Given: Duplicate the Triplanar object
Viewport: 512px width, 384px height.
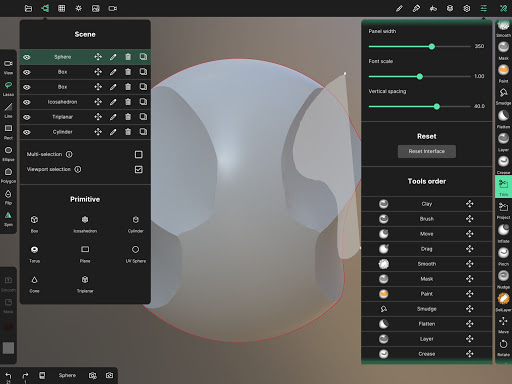Looking at the screenshot, I should coord(143,117).
